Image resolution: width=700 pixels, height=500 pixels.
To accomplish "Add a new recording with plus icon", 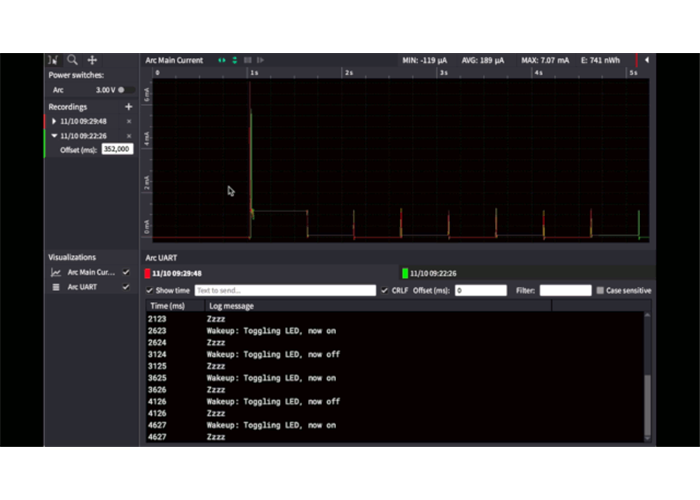I will 128,106.
